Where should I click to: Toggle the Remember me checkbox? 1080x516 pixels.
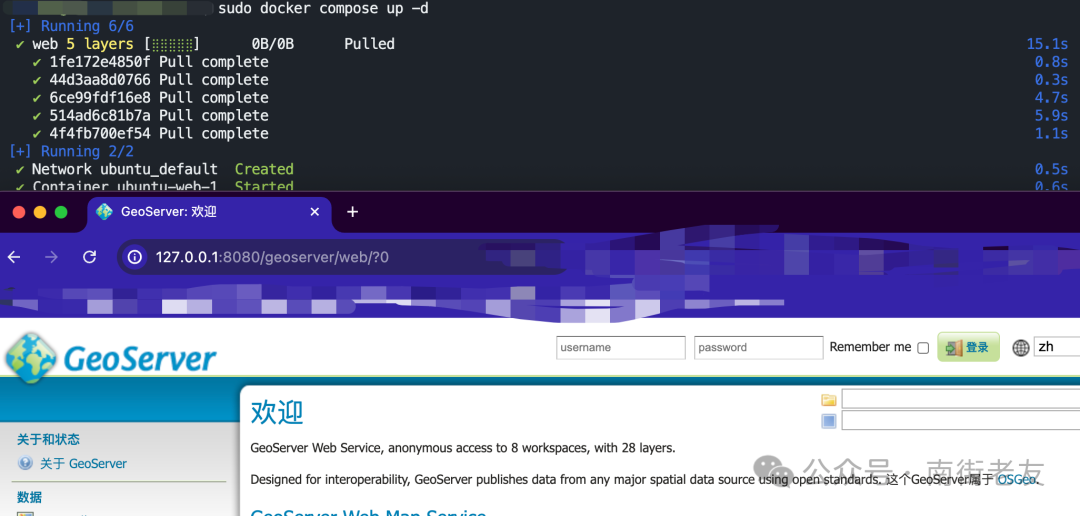pos(923,348)
